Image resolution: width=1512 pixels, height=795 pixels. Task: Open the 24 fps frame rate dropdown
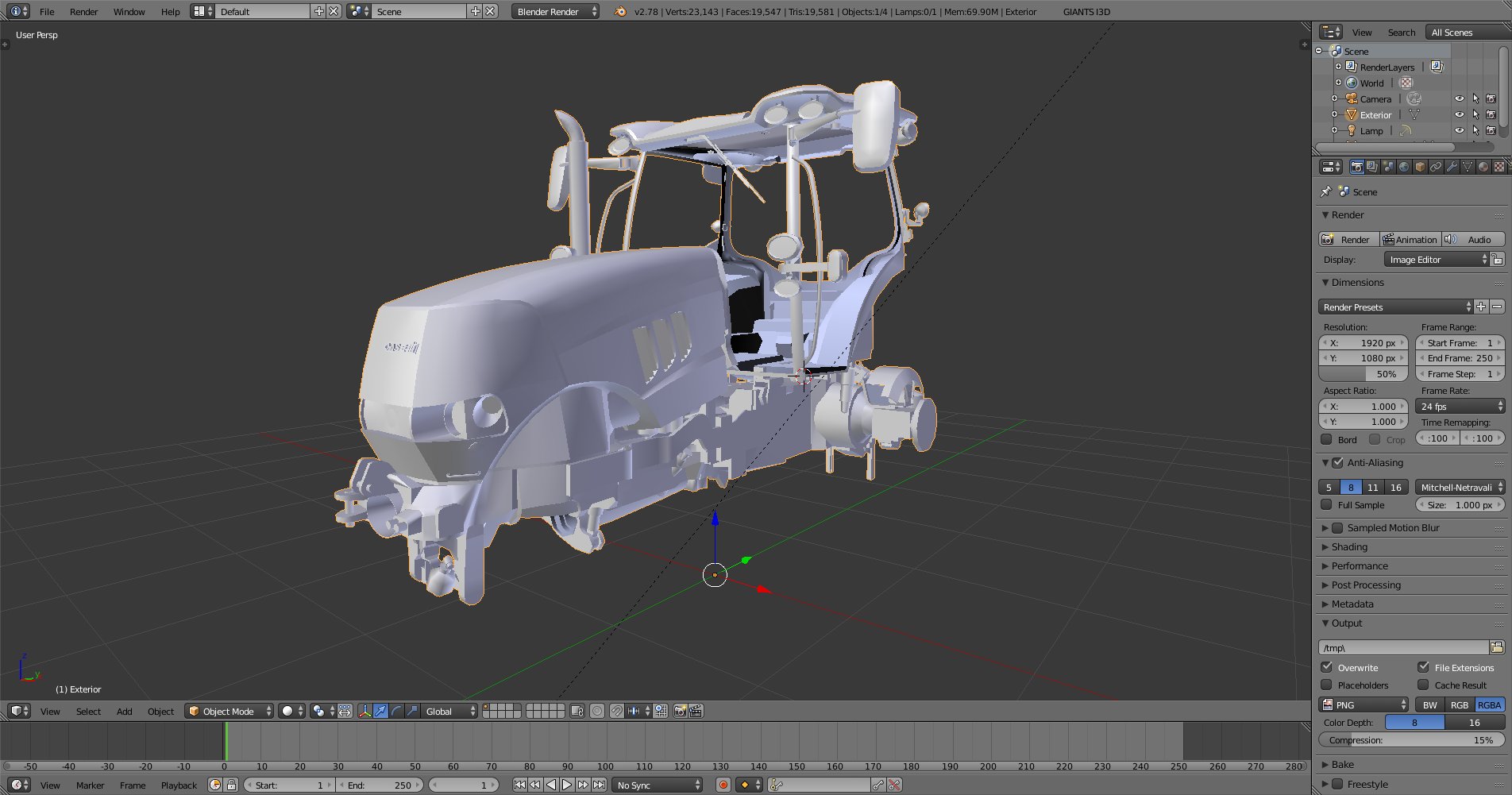[x=1460, y=407]
